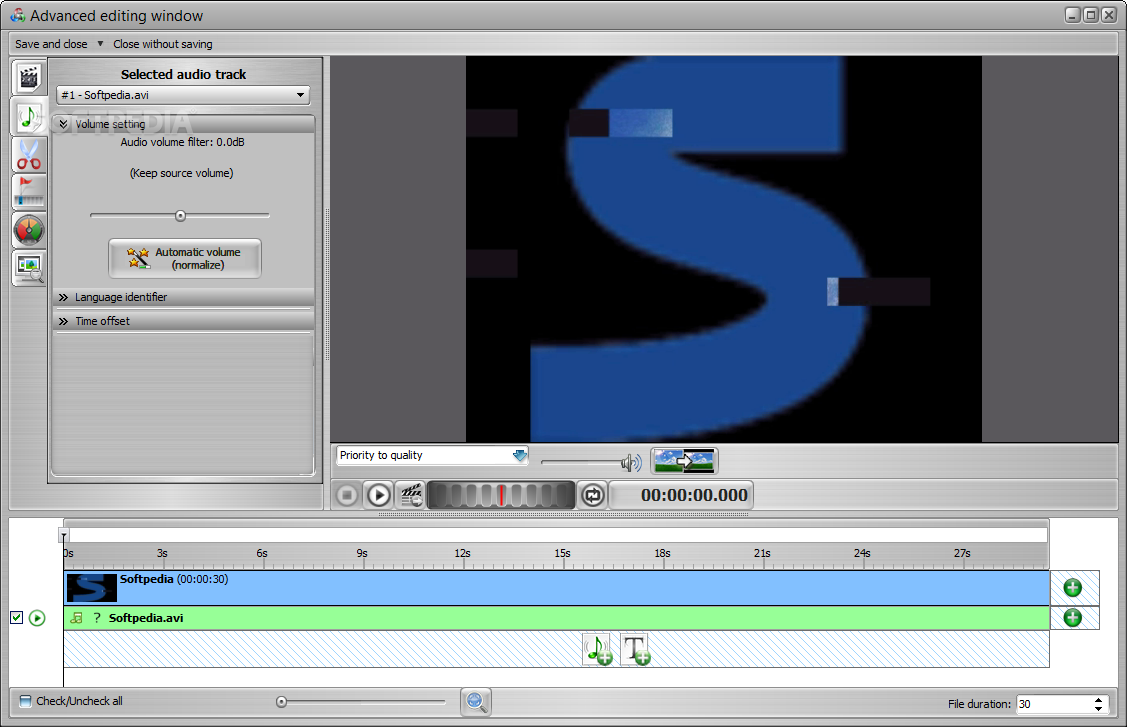Click the music note icon on audio track
Viewport: 1127px width, 727px height.
coord(77,618)
